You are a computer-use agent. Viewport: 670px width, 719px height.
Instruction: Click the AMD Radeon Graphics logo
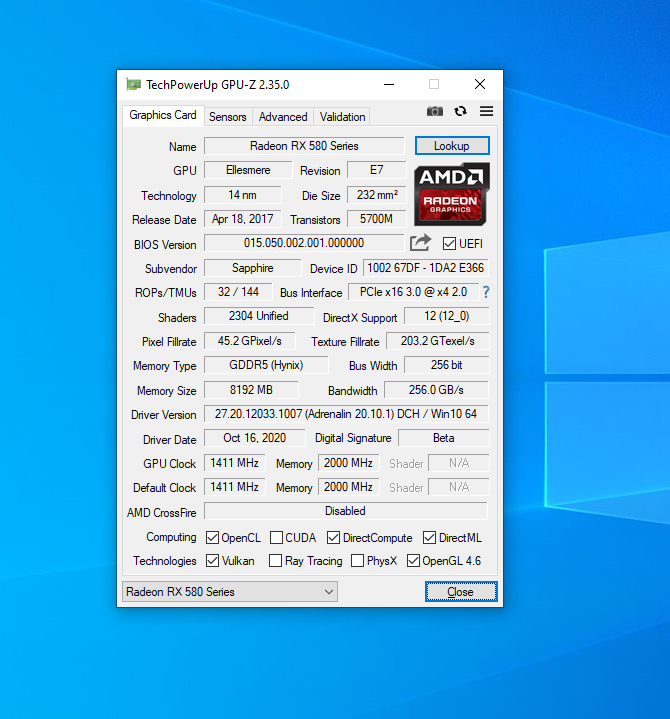click(x=452, y=194)
